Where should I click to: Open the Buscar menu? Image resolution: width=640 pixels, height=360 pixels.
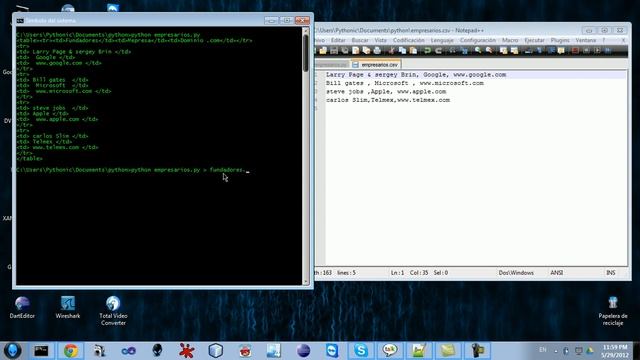click(360, 40)
